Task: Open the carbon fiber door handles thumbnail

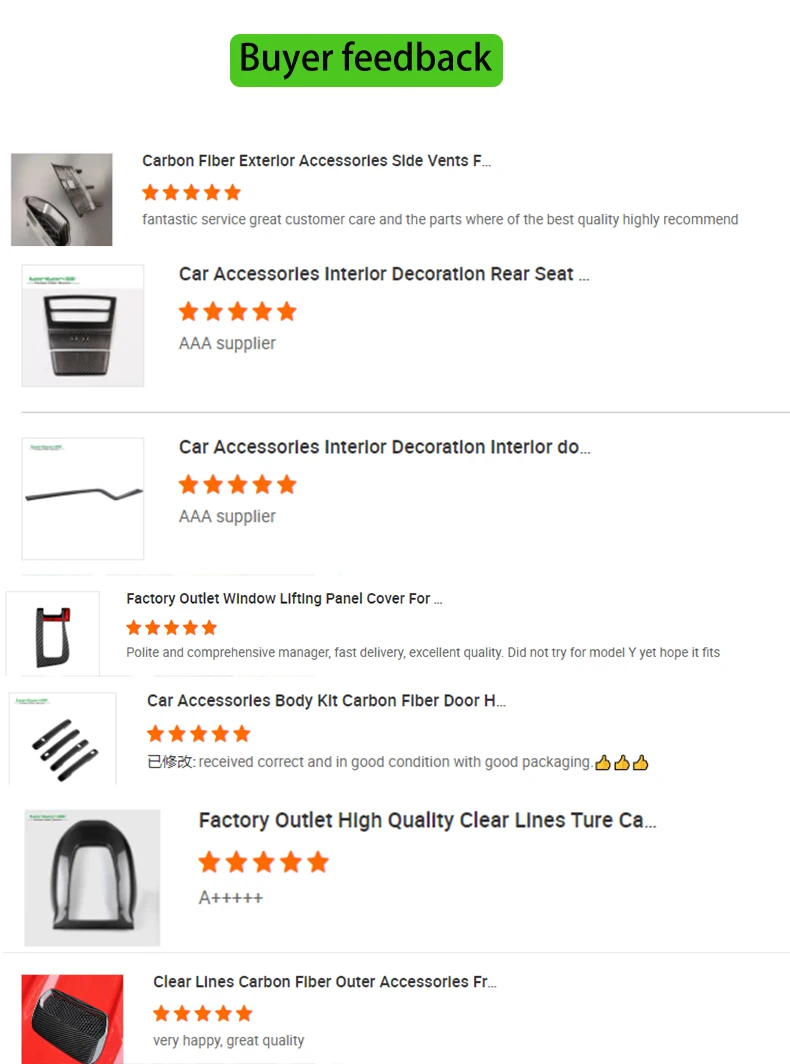Action: (62, 739)
